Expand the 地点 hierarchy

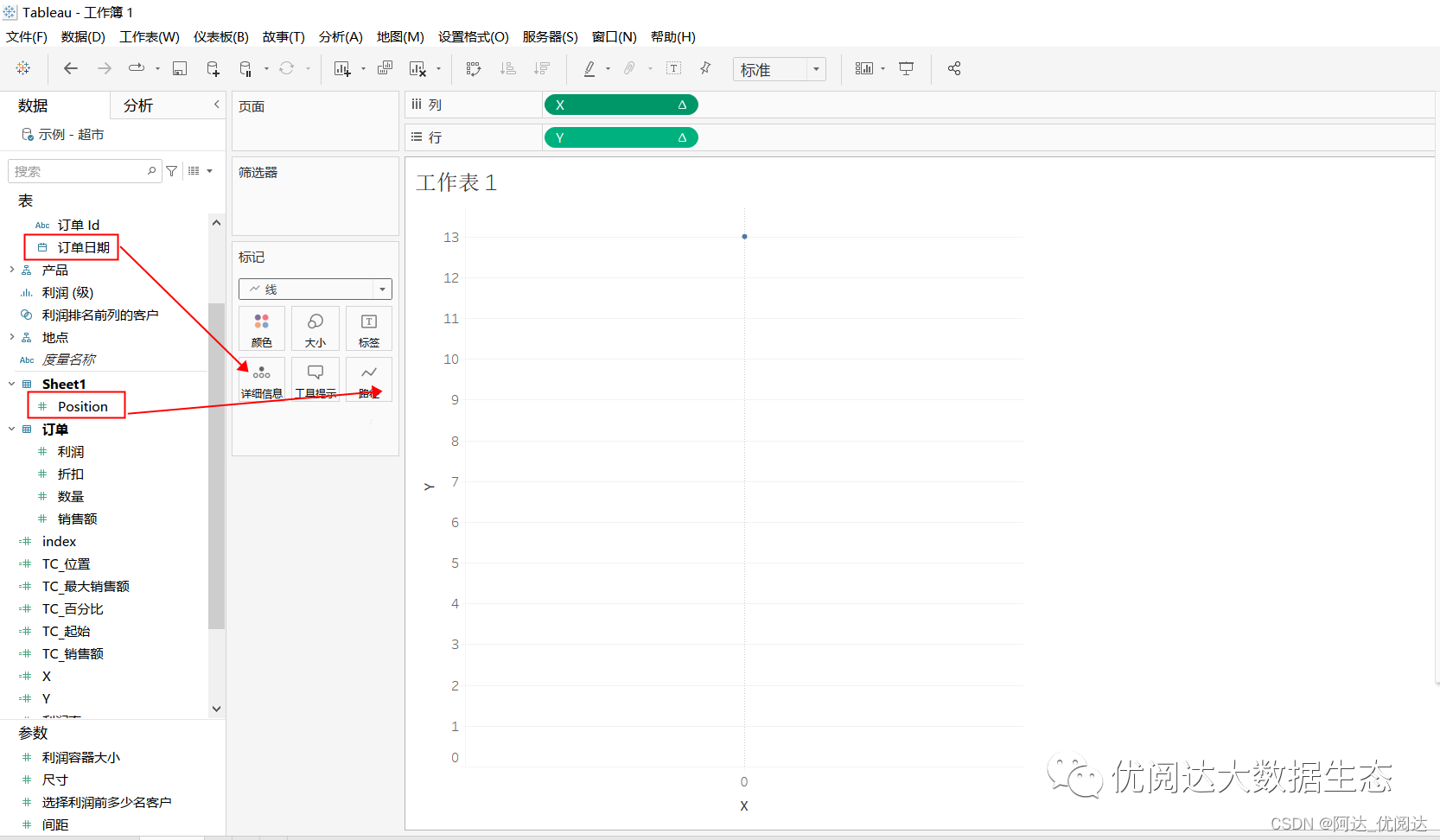pyautogui.click(x=11, y=337)
